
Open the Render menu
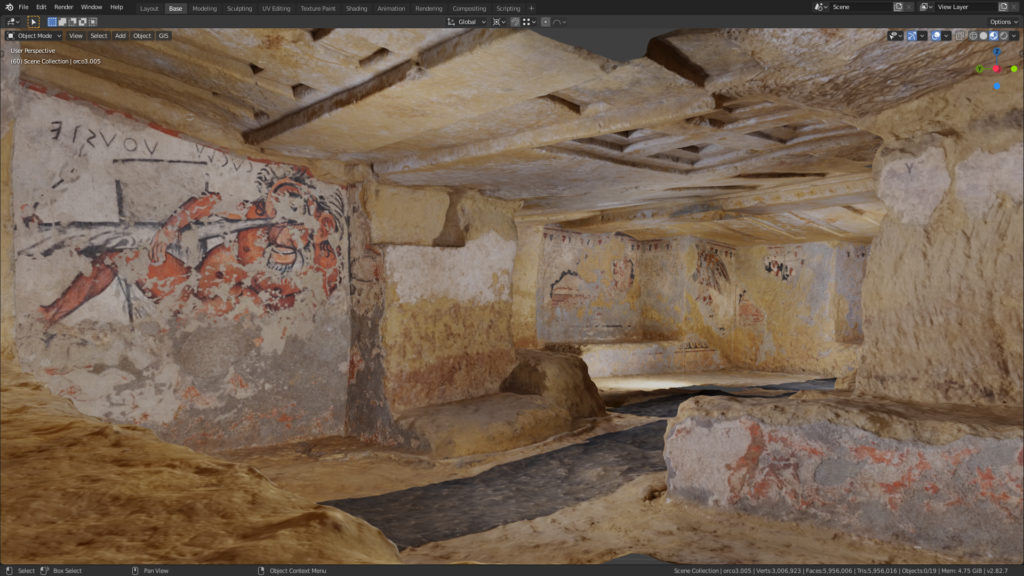click(x=63, y=7)
